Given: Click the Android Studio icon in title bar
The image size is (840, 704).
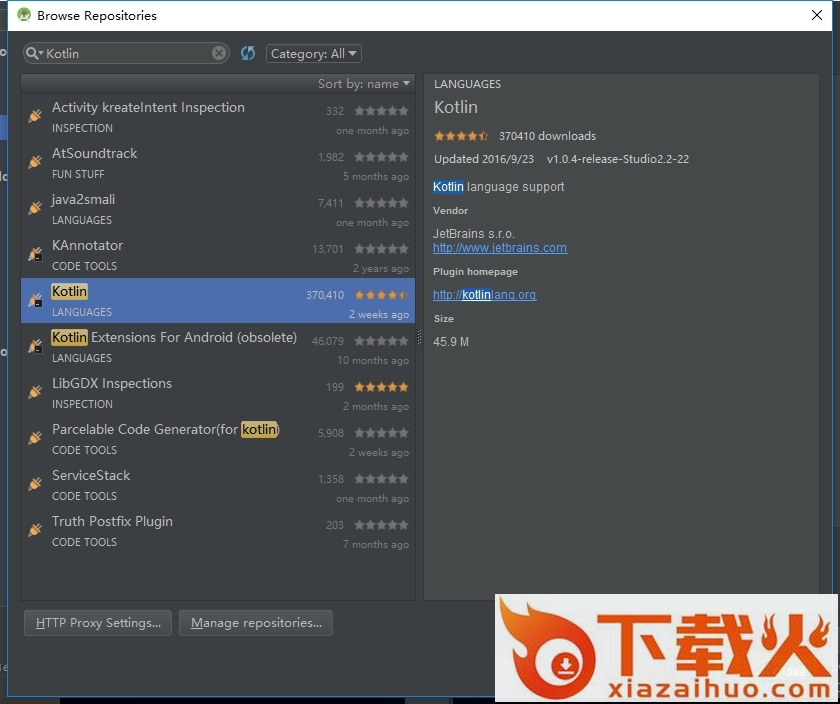Looking at the screenshot, I should [x=24, y=15].
